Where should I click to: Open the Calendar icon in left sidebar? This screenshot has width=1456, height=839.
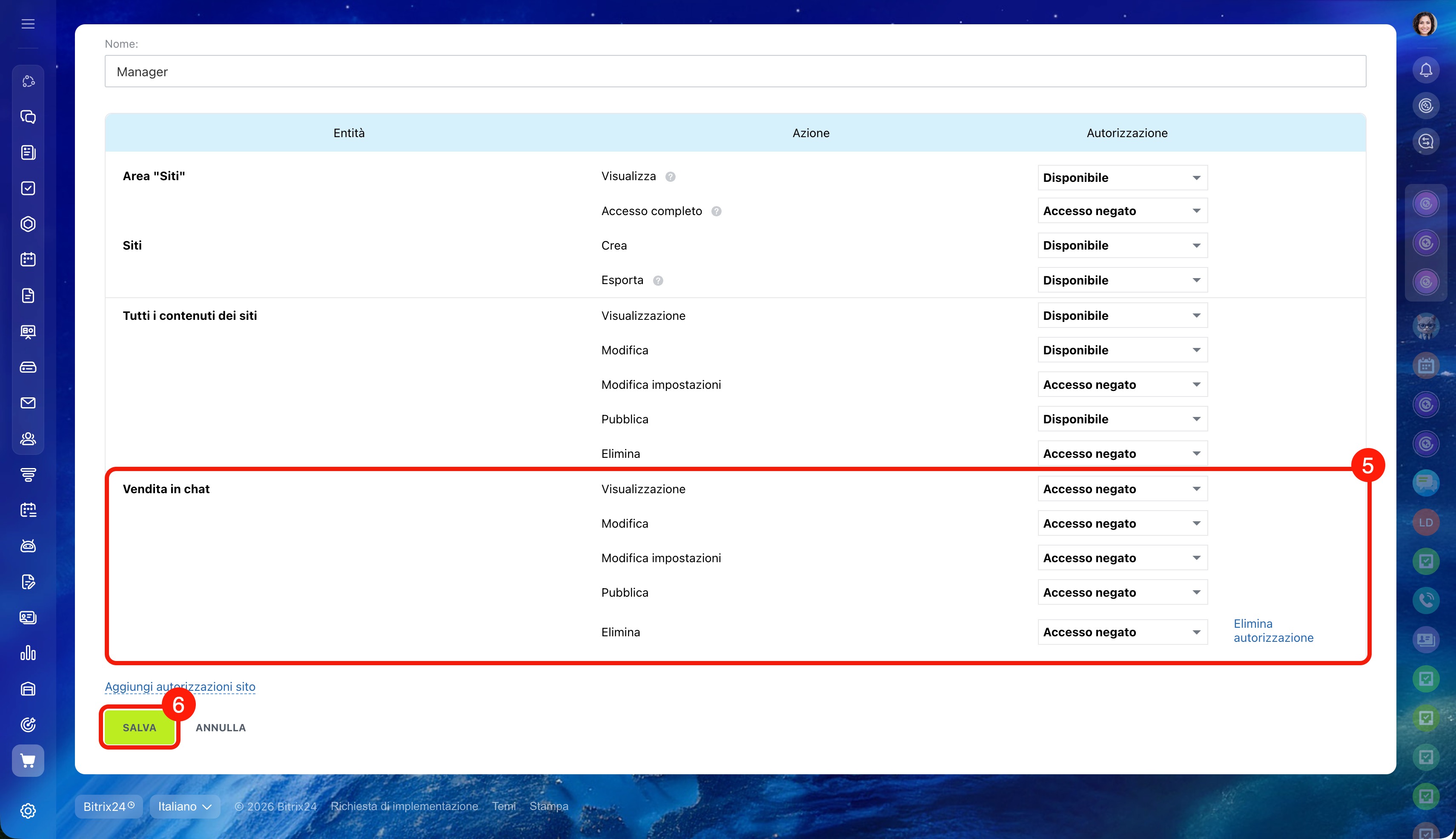28,259
